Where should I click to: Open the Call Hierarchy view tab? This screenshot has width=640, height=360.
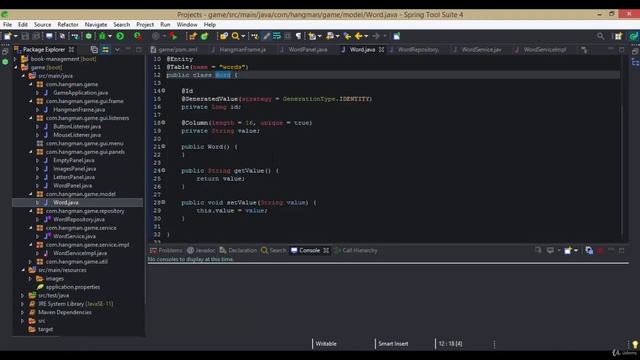(x=356, y=250)
